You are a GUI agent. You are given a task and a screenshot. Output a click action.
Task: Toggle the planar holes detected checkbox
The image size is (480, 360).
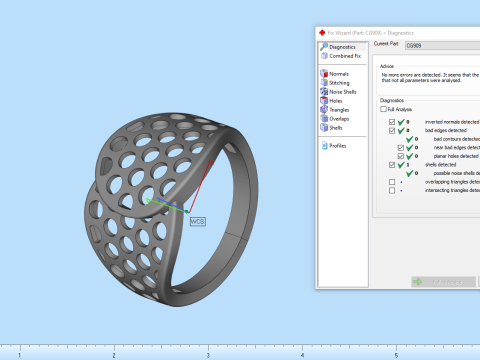coord(401,156)
